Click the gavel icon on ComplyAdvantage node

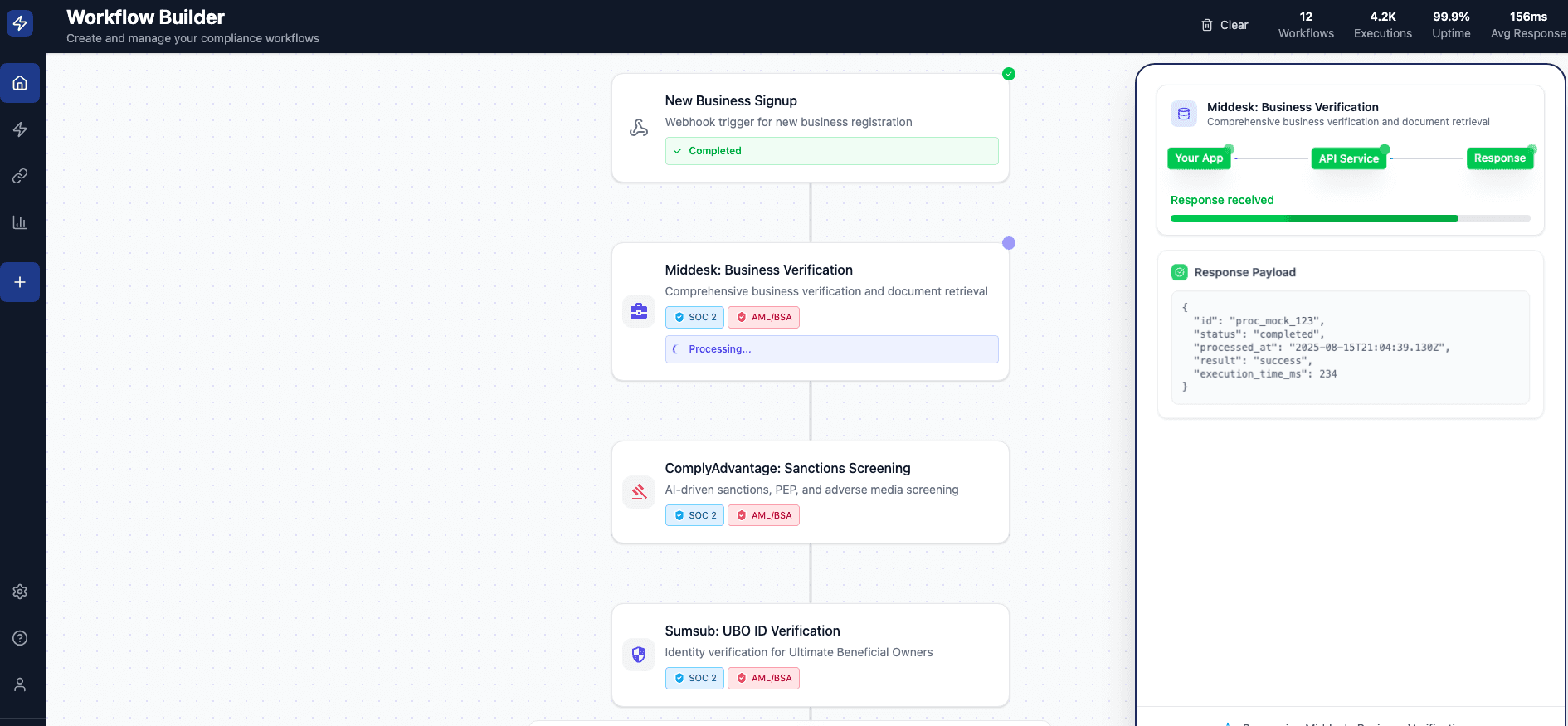pyautogui.click(x=639, y=492)
